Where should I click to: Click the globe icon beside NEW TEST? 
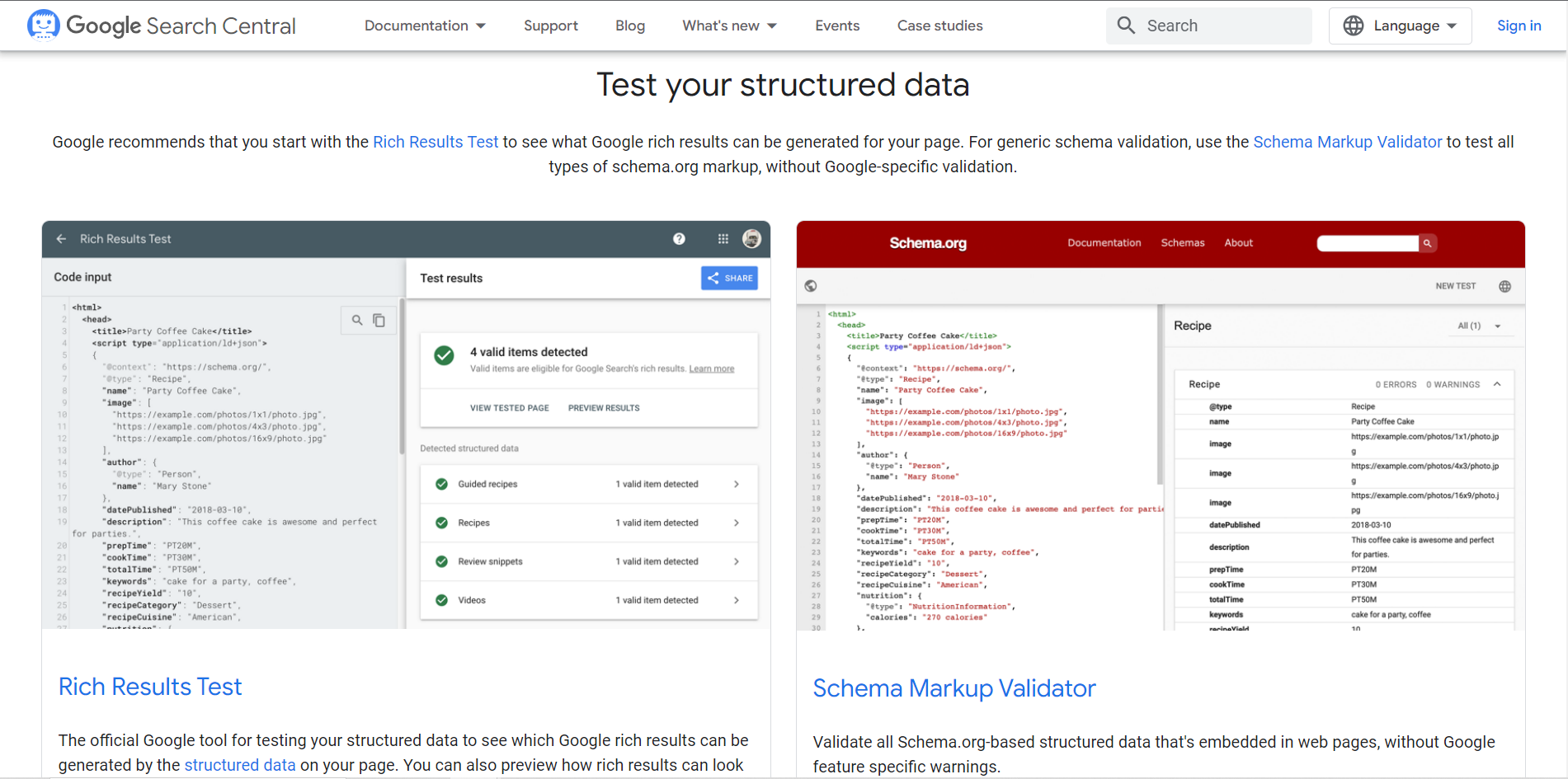click(1505, 286)
